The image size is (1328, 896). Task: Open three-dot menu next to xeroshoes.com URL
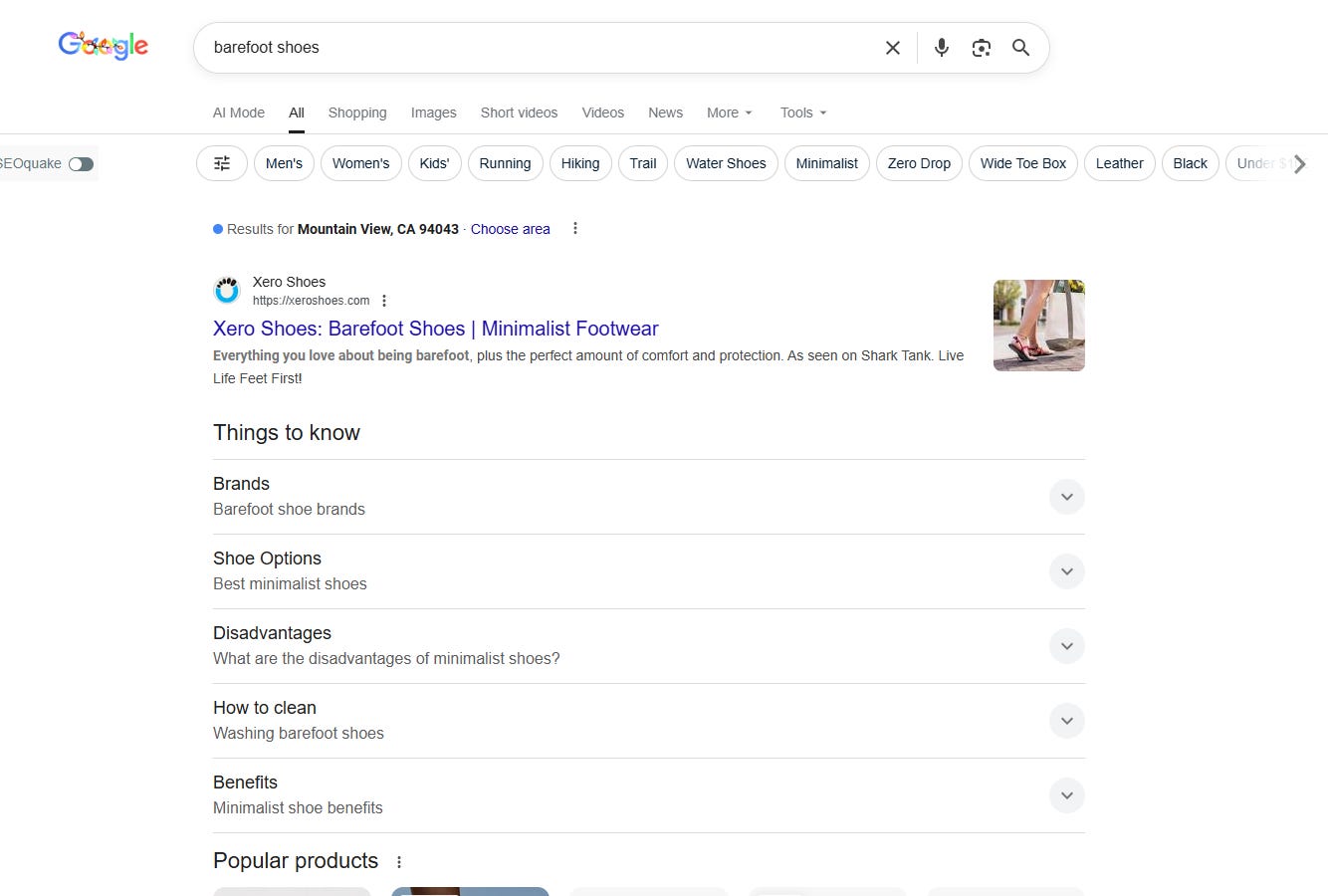click(x=384, y=301)
